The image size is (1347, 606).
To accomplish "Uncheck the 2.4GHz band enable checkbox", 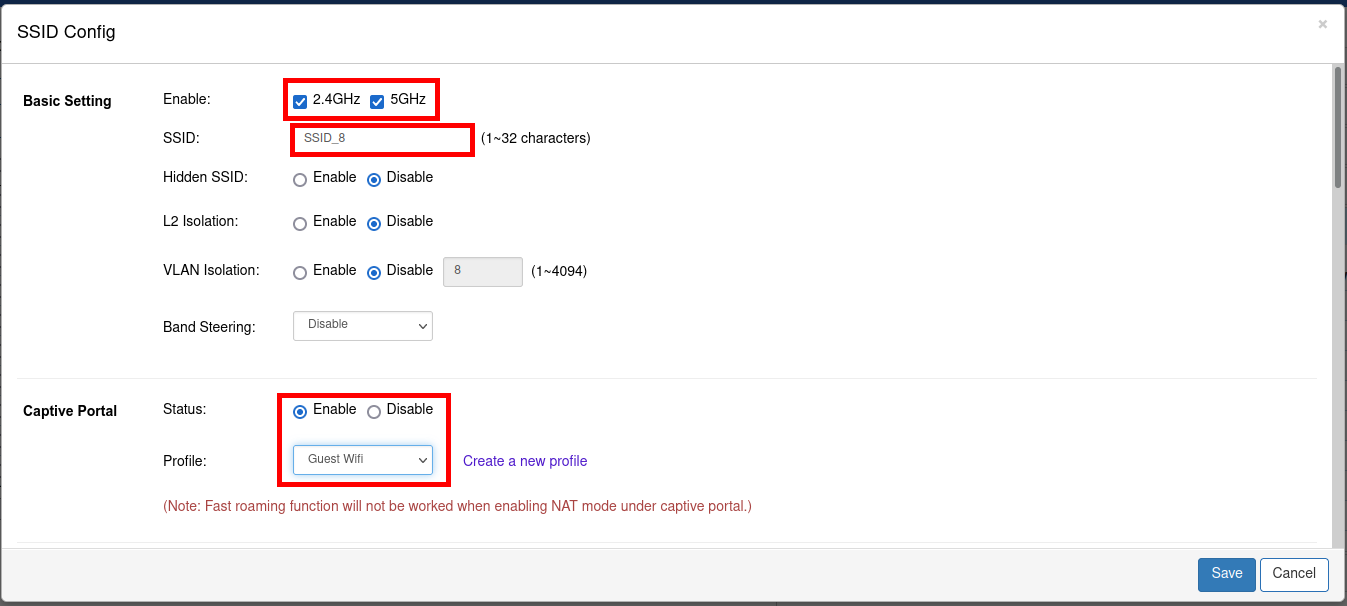I will (x=300, y=100).
